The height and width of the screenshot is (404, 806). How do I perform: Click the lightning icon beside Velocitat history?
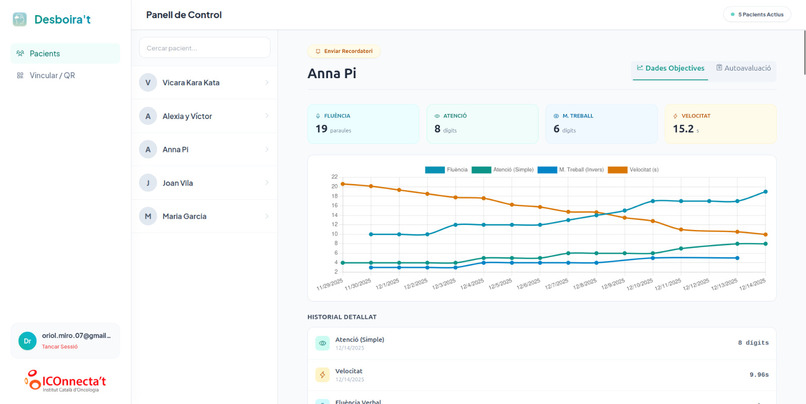point(322,375)
